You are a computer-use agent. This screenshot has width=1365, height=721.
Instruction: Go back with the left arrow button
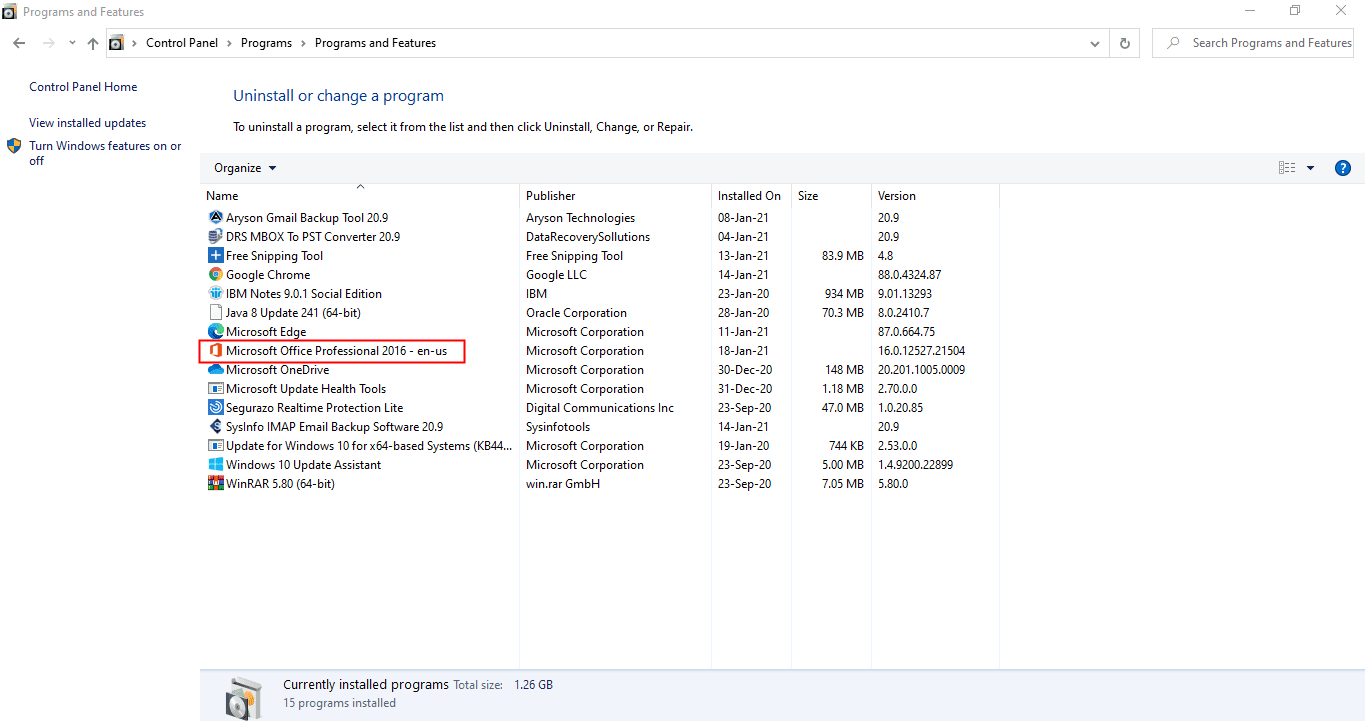19,43
